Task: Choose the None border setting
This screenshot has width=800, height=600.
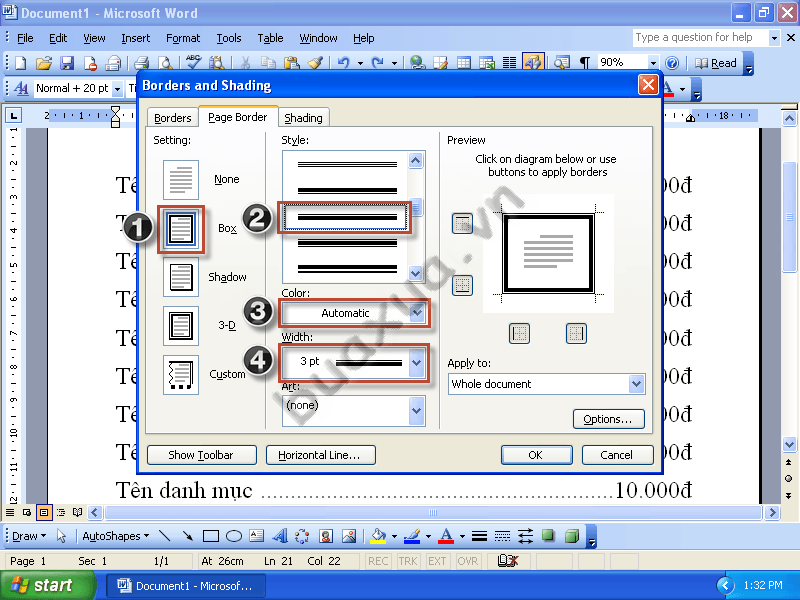Action: [181, 180]
